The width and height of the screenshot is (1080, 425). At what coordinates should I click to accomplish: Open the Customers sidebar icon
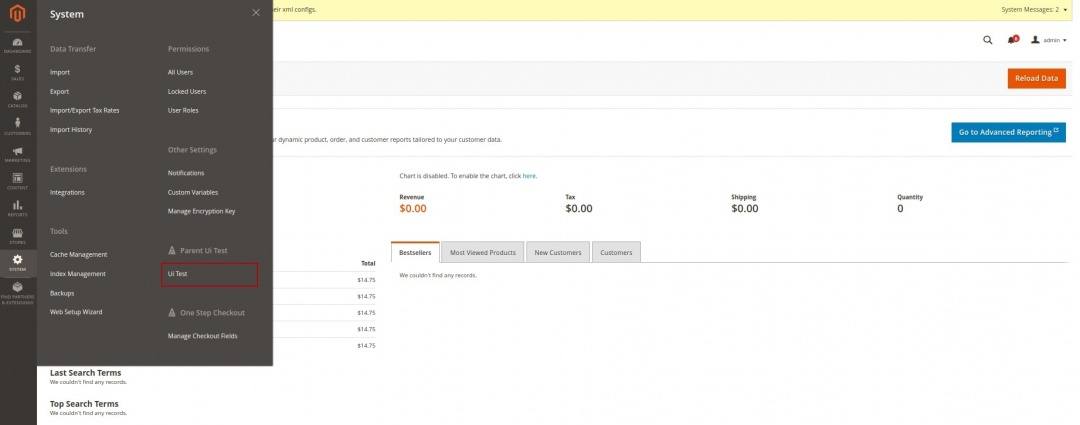coord(17,127)
